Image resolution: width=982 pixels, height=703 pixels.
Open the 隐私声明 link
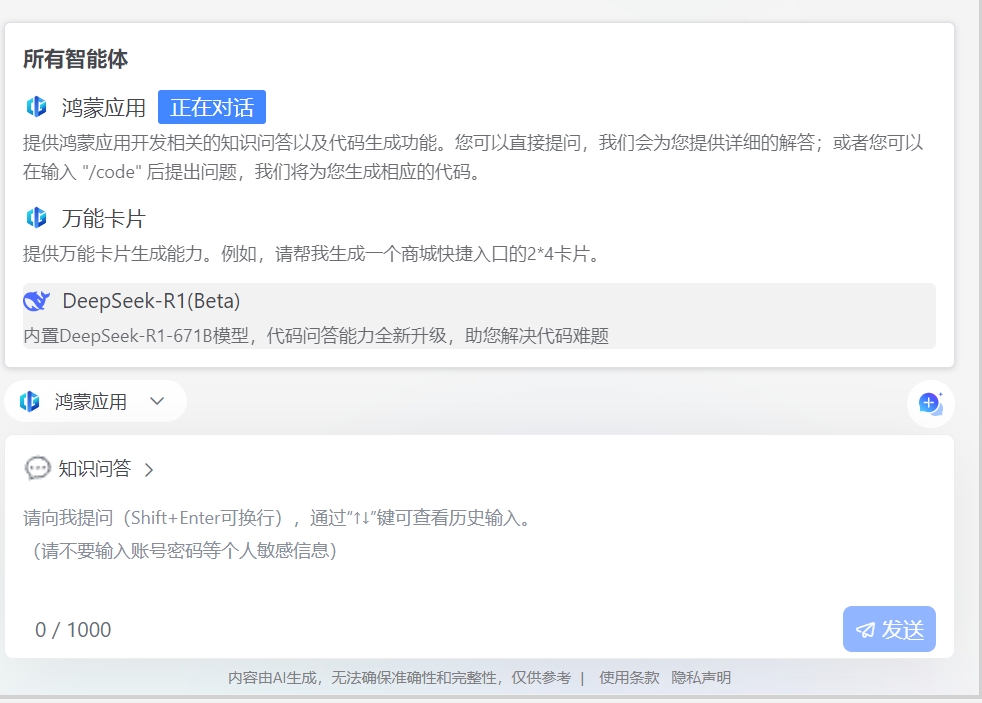701,678
